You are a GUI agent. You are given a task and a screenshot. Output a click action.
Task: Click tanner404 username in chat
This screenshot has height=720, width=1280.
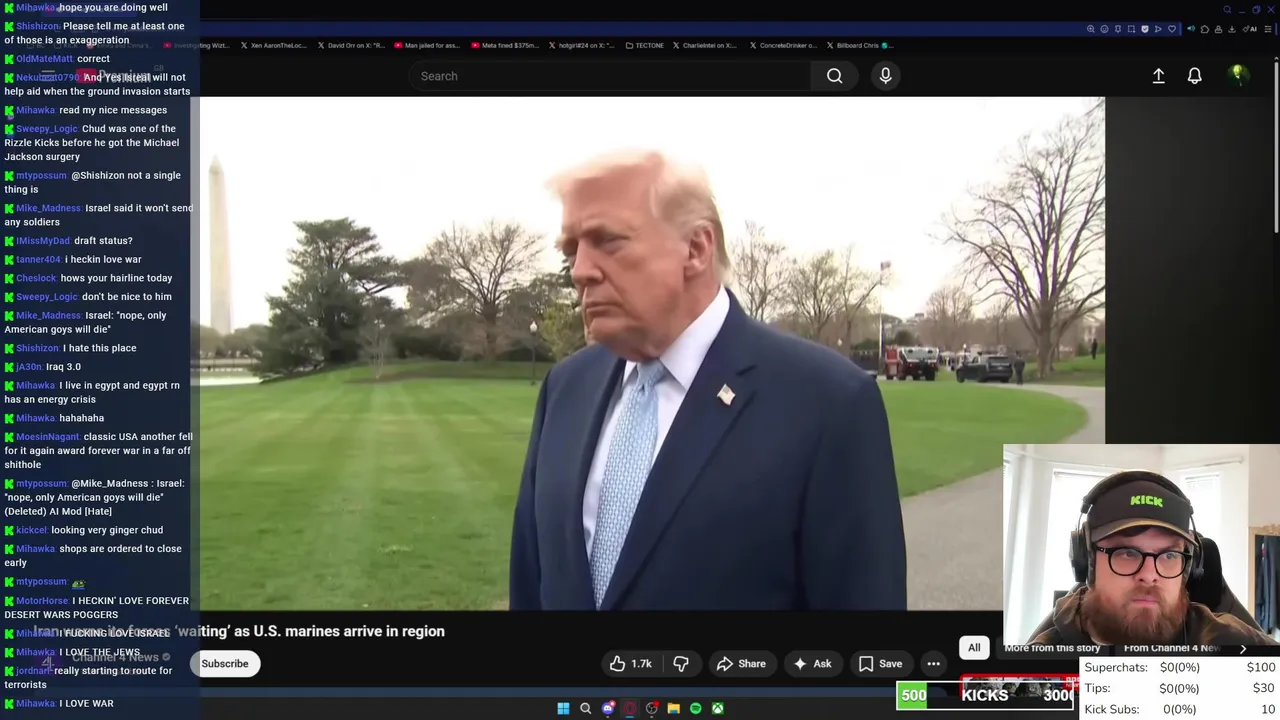point(38,260)
